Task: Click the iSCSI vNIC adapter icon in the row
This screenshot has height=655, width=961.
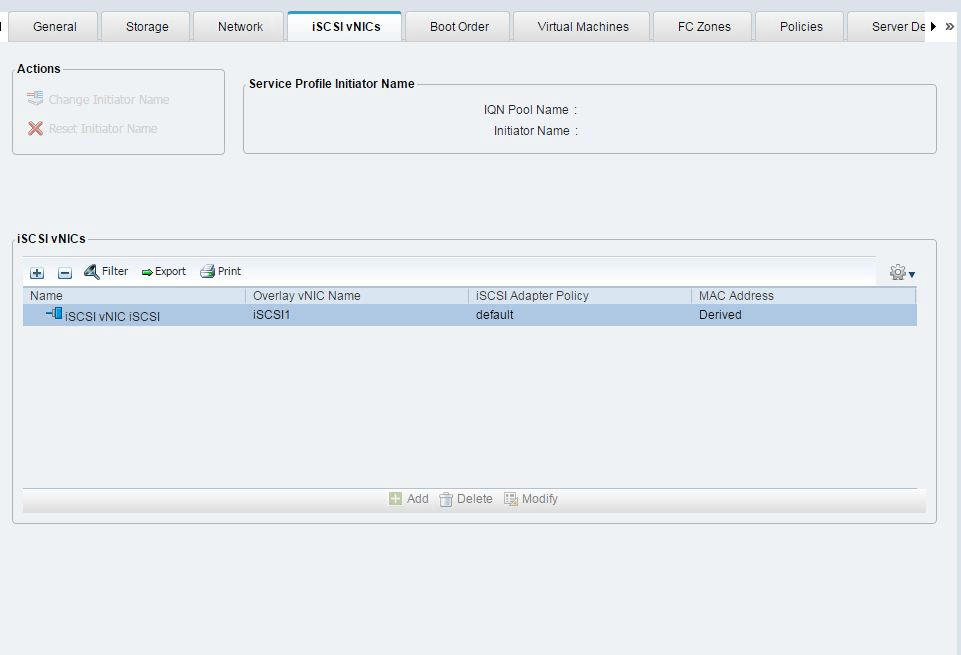Action: coord(55,314)
